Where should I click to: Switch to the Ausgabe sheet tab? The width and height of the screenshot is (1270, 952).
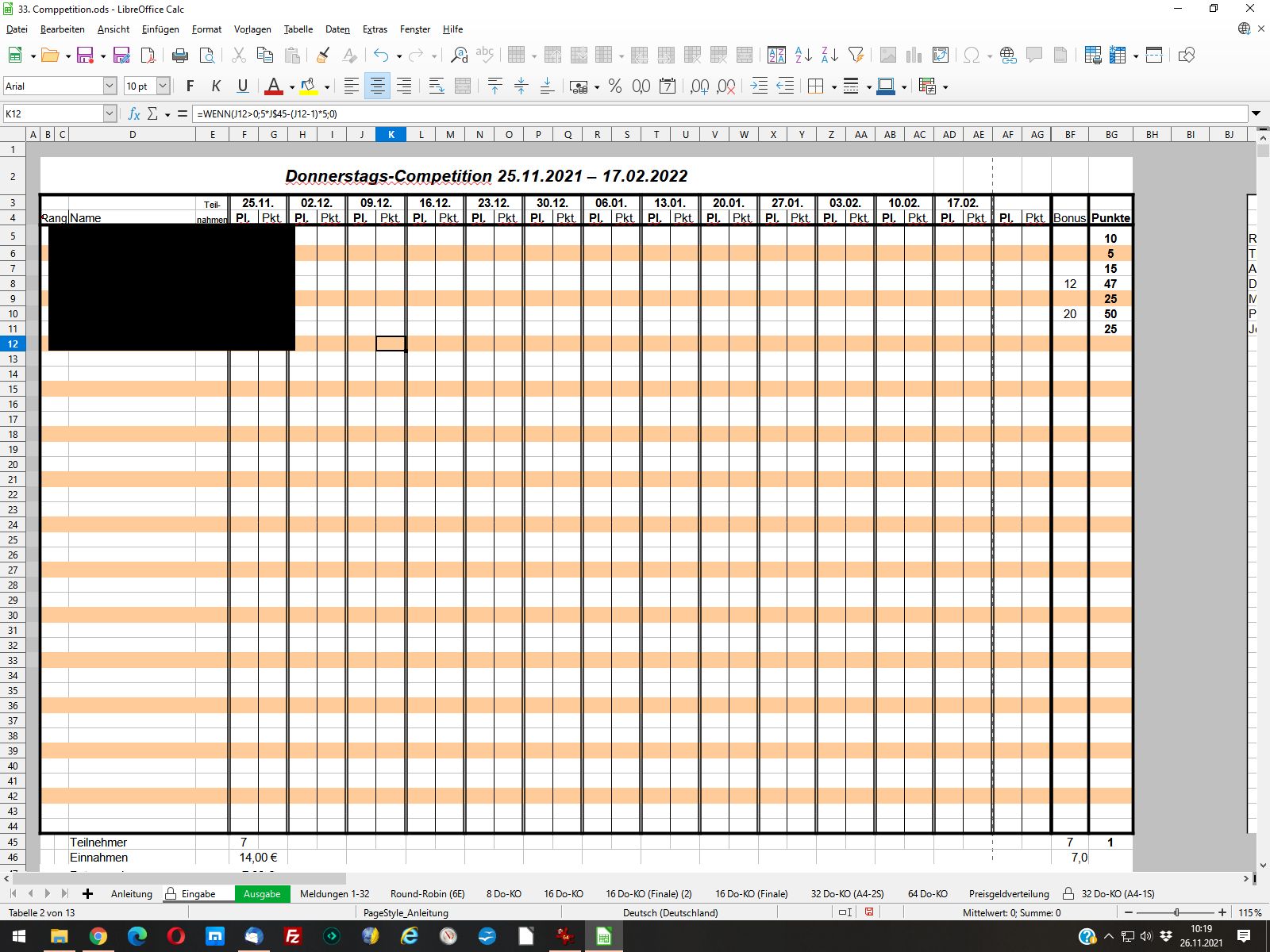(262, 893)
